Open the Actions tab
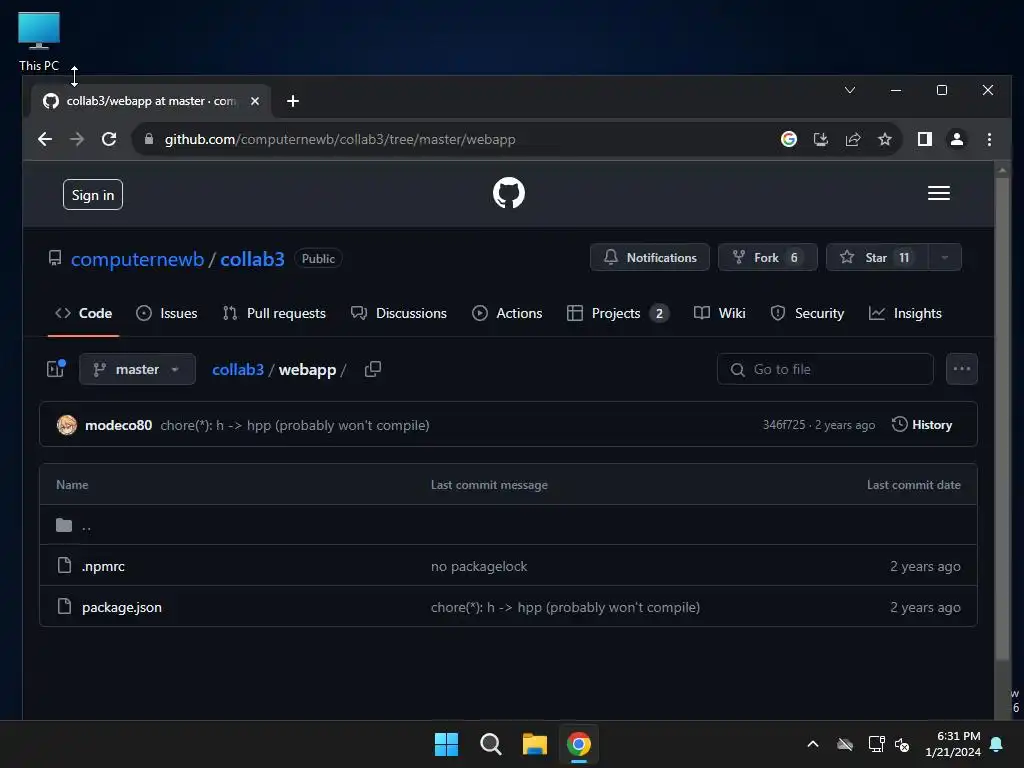Viewport: 1024px width, 768px height. (x=507, y=313)
